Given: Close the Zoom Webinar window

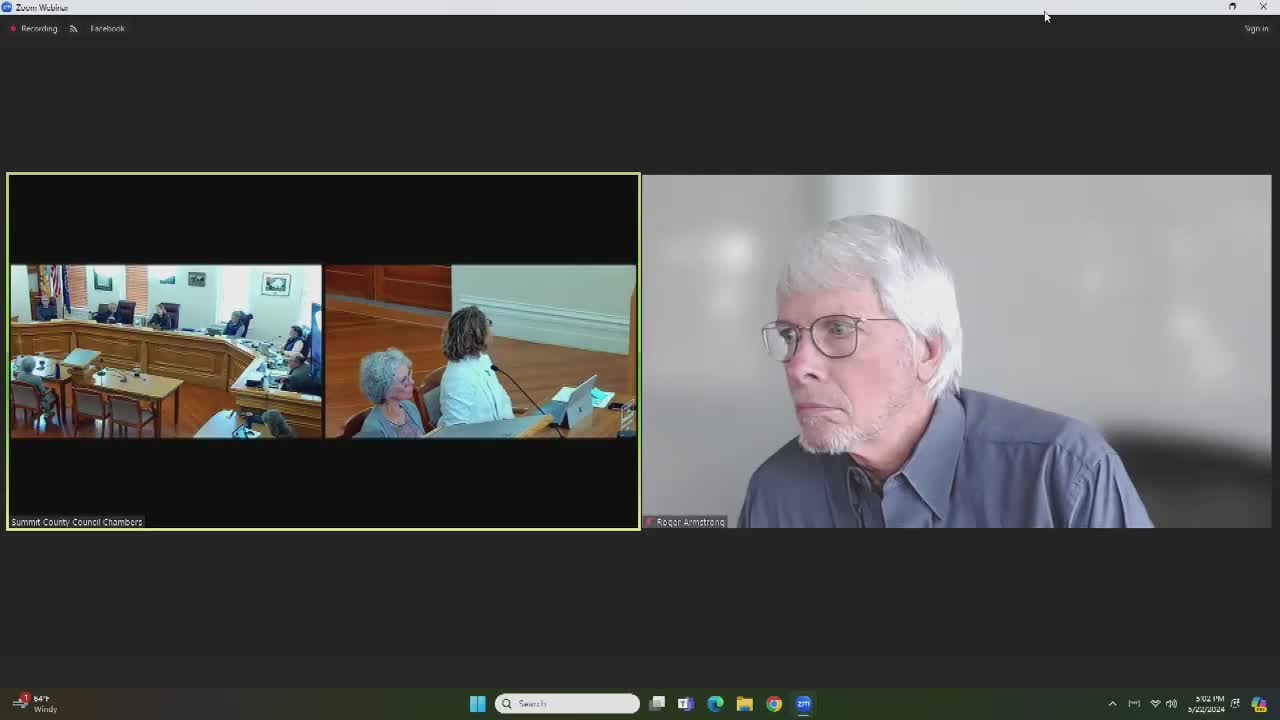Looking at the screenshot, I should (1263, 7).
